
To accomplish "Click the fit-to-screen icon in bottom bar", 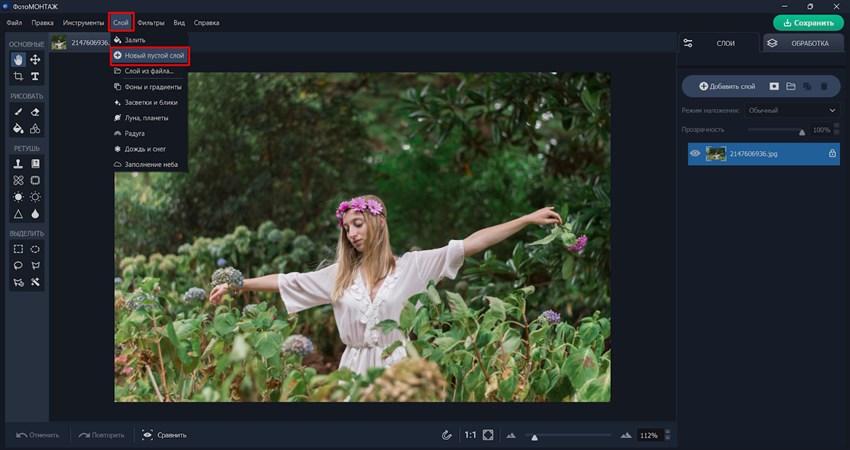I will click(488, 435).
